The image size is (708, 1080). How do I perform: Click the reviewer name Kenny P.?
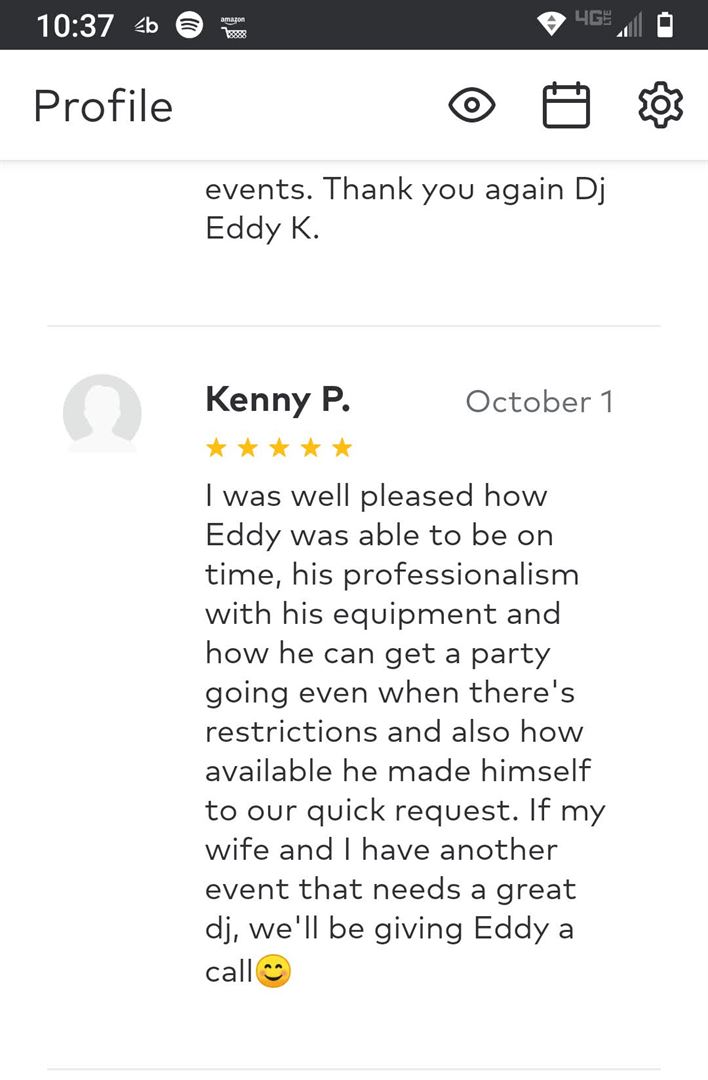click(277, 400)
